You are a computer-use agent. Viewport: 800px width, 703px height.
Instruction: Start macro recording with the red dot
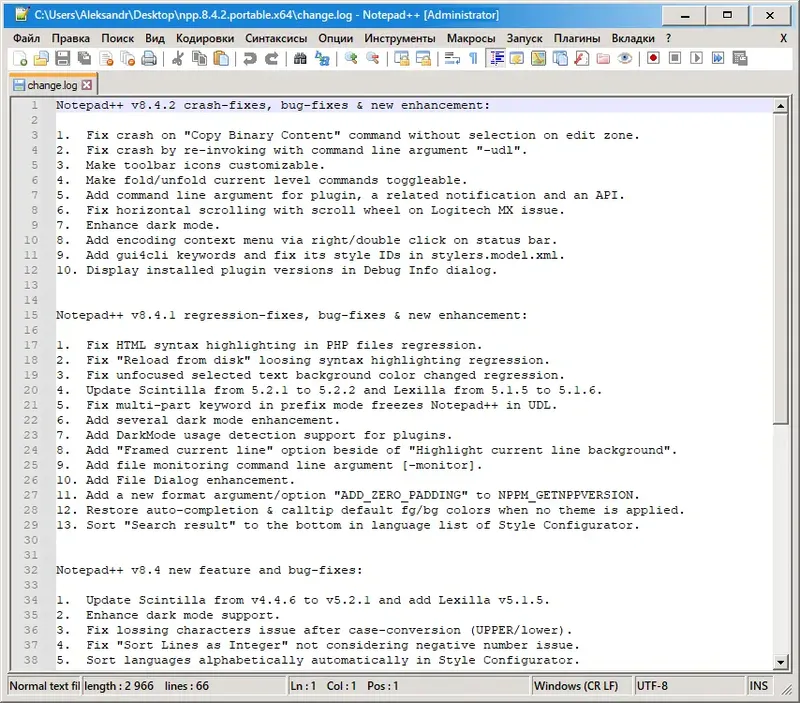[x=653, y=58]
